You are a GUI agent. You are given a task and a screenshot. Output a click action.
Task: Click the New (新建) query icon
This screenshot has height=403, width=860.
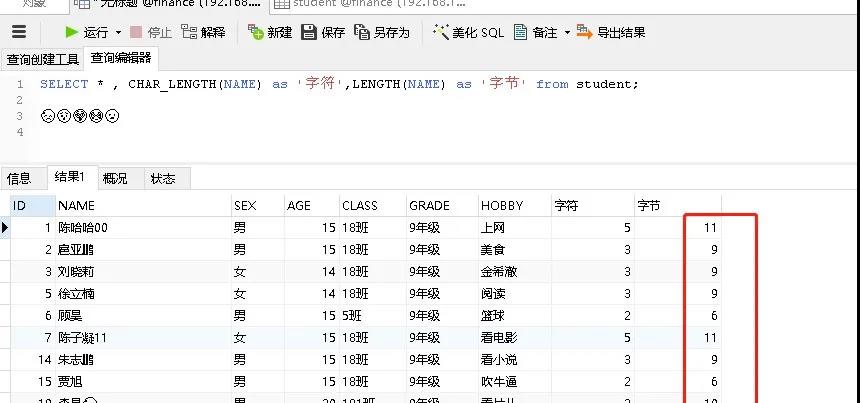click(x=257, y=32)
